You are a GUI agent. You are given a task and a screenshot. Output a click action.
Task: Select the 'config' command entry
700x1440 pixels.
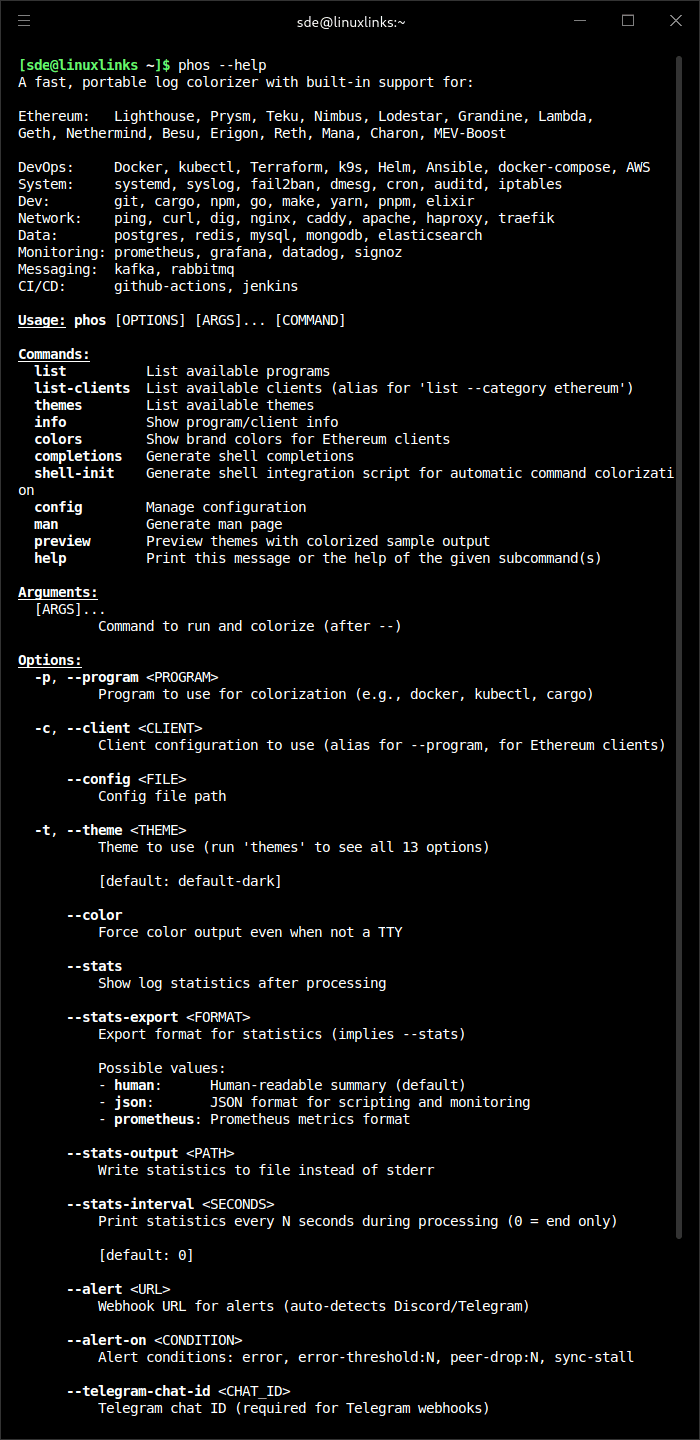pyautogui.click(x=58, y=507)
